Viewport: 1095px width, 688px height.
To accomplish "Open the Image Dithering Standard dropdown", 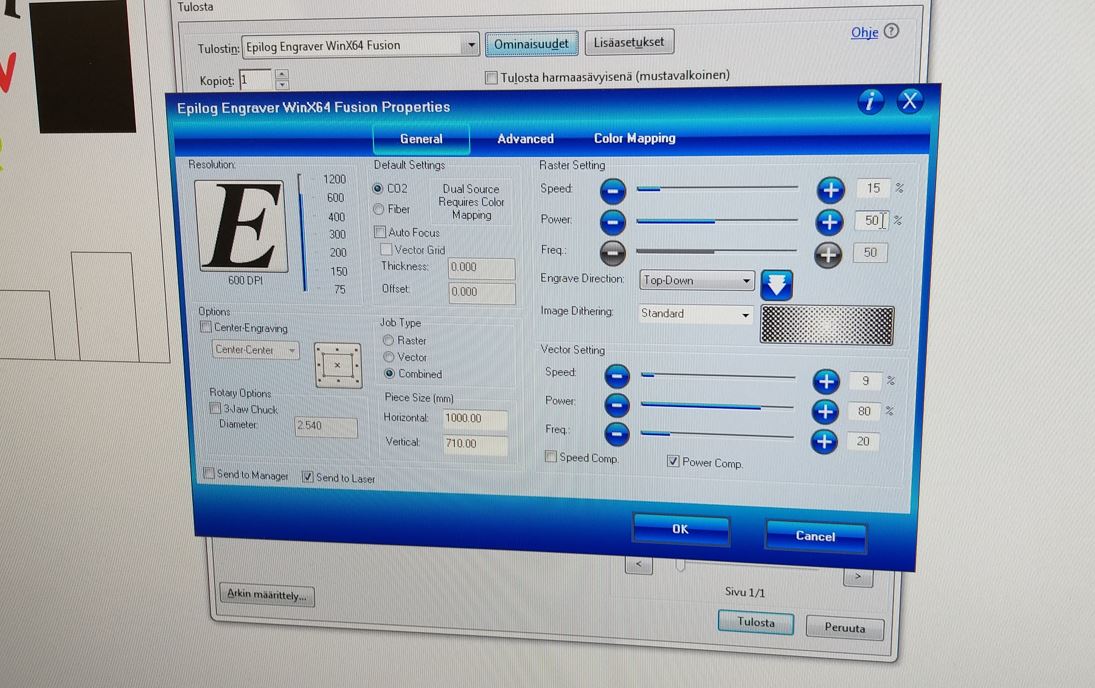I will [696, 314].
